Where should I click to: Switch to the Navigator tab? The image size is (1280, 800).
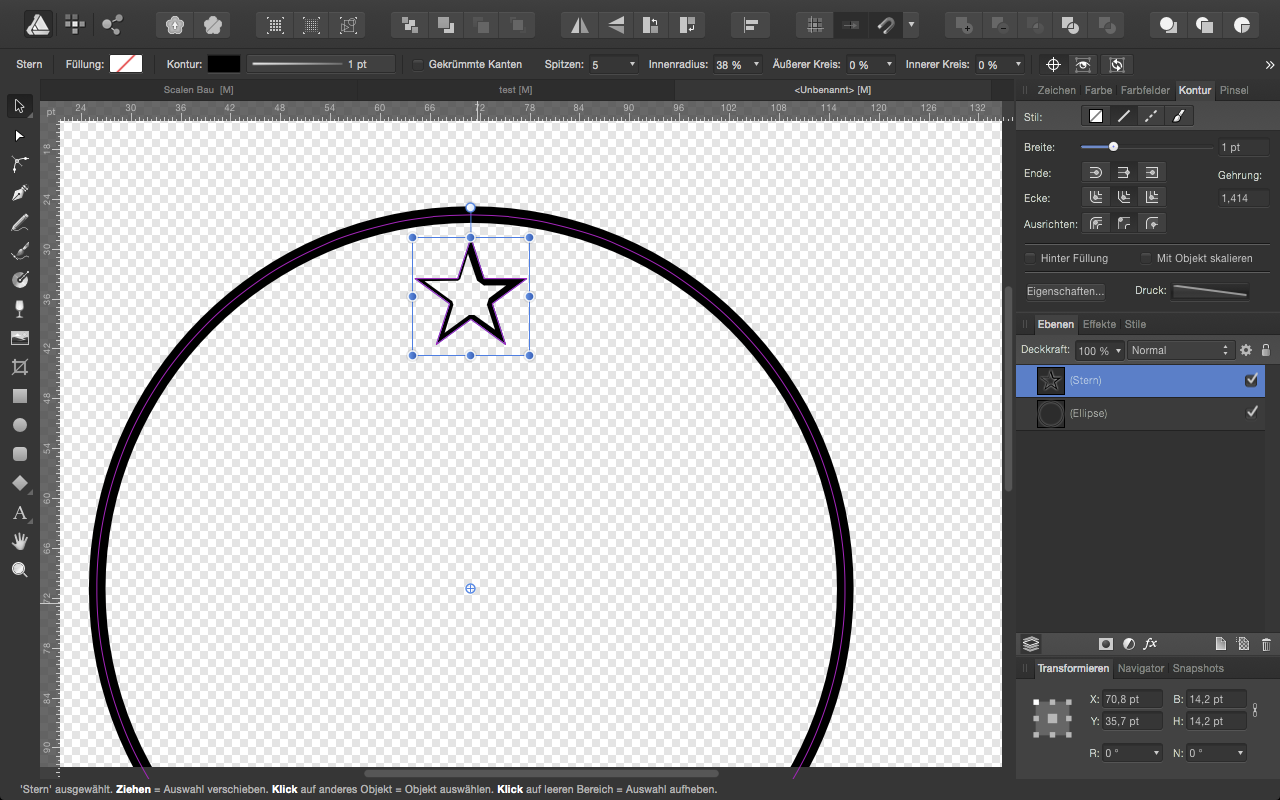pos(1141,668)
